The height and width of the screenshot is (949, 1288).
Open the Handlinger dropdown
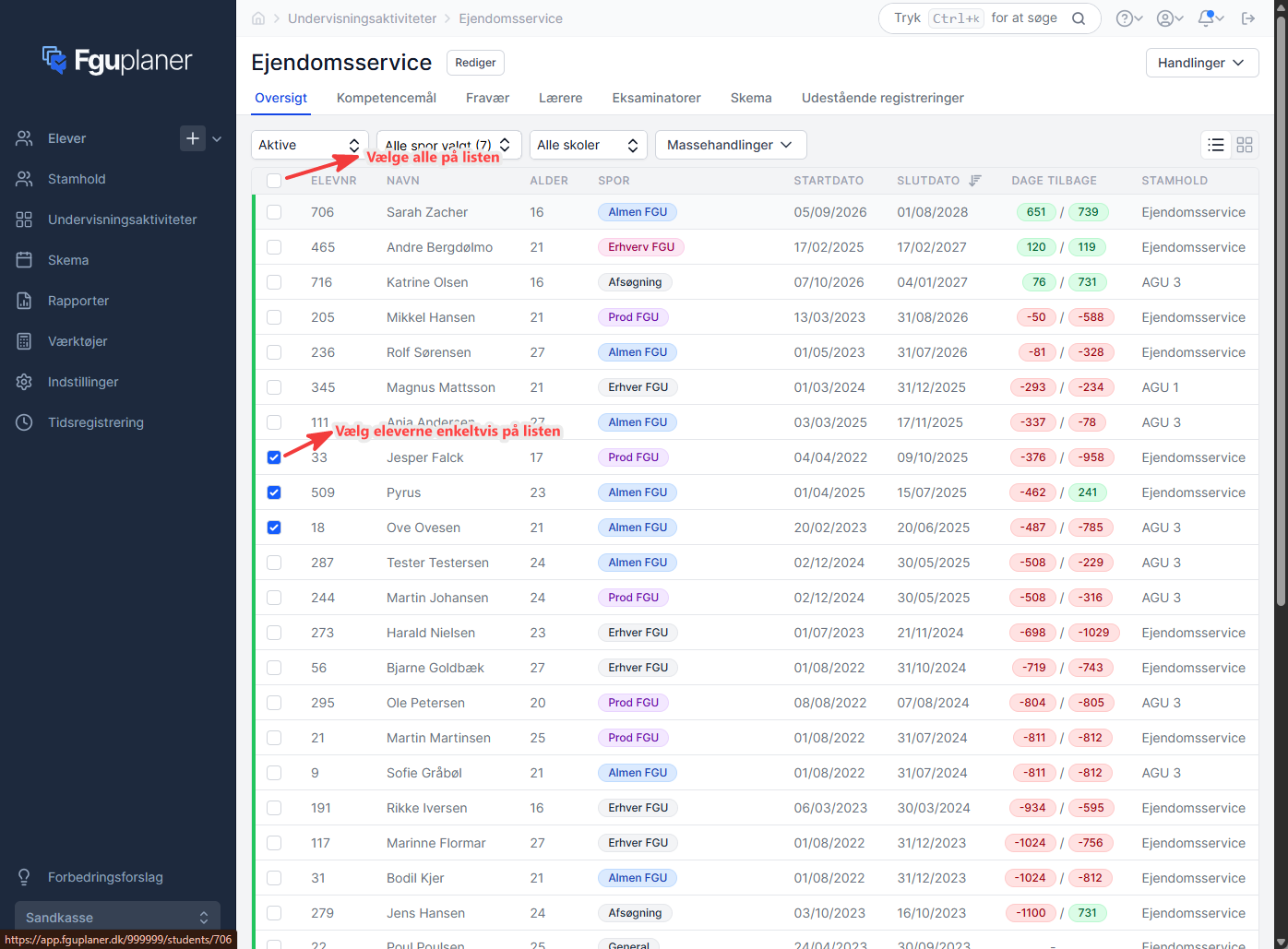pyautogui.click(x=1202, y=63)
